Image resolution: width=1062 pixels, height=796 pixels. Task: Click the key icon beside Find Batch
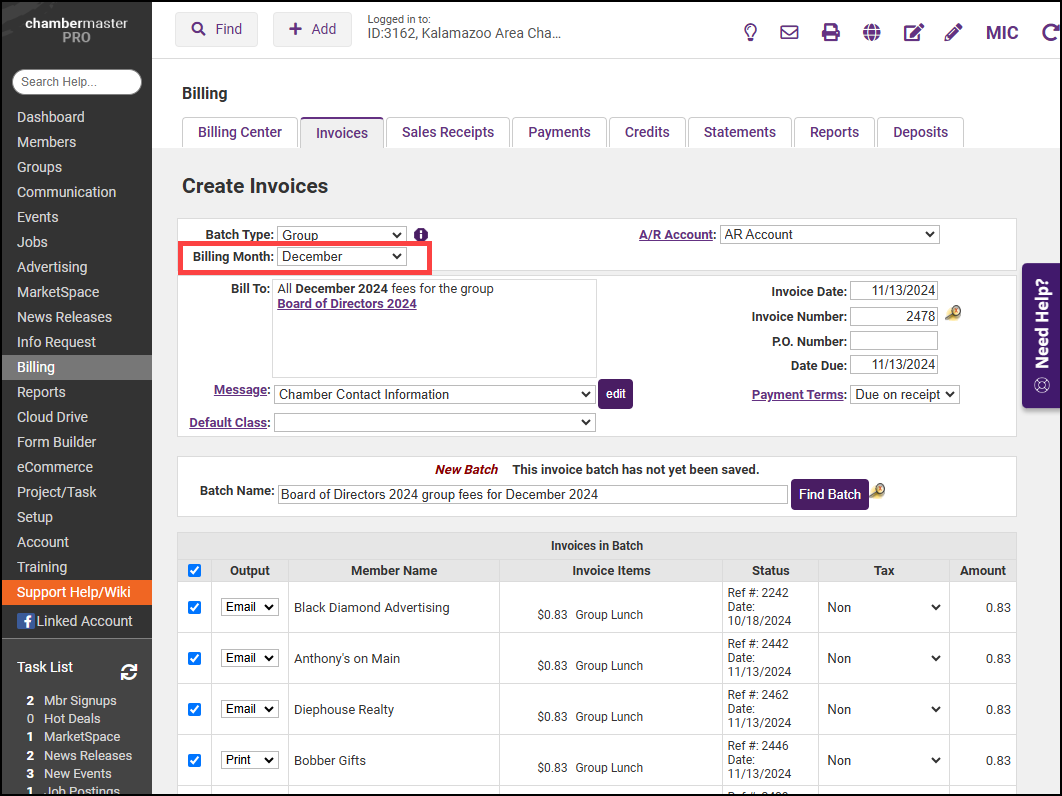pos(877,491)
